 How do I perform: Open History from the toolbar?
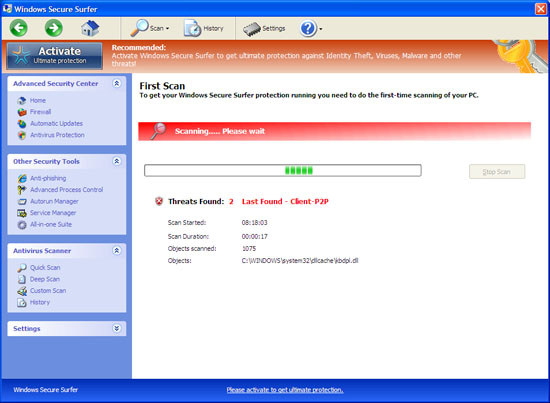(x=204, y=28)
